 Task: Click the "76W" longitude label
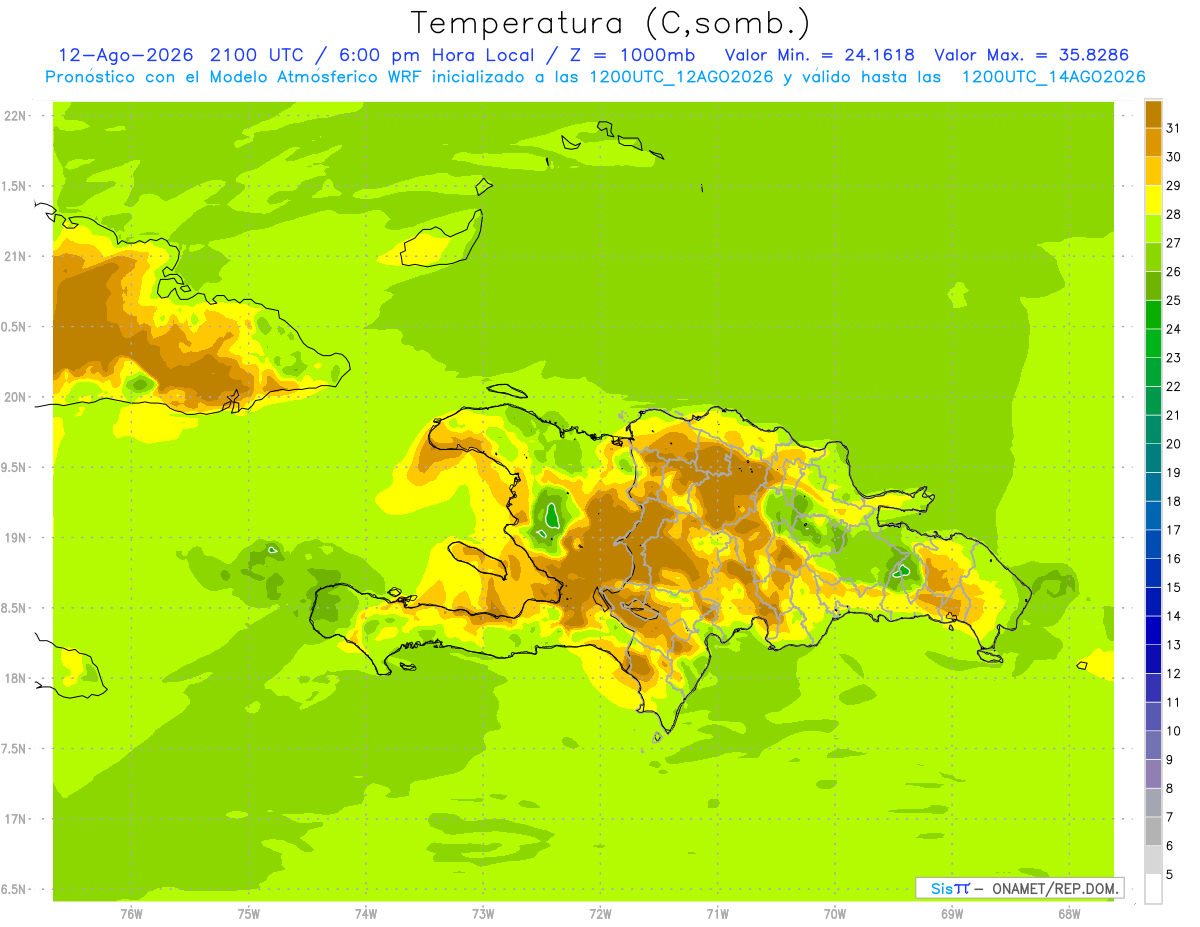[131, 912]
